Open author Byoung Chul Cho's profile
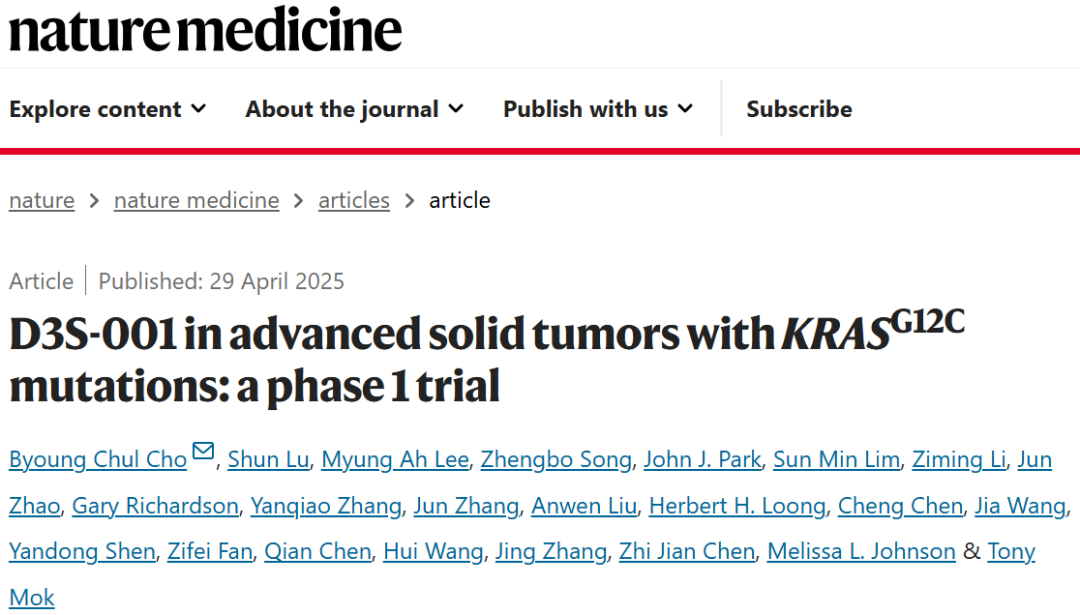This screenshot has width=1080, height=615. point(98,459)
